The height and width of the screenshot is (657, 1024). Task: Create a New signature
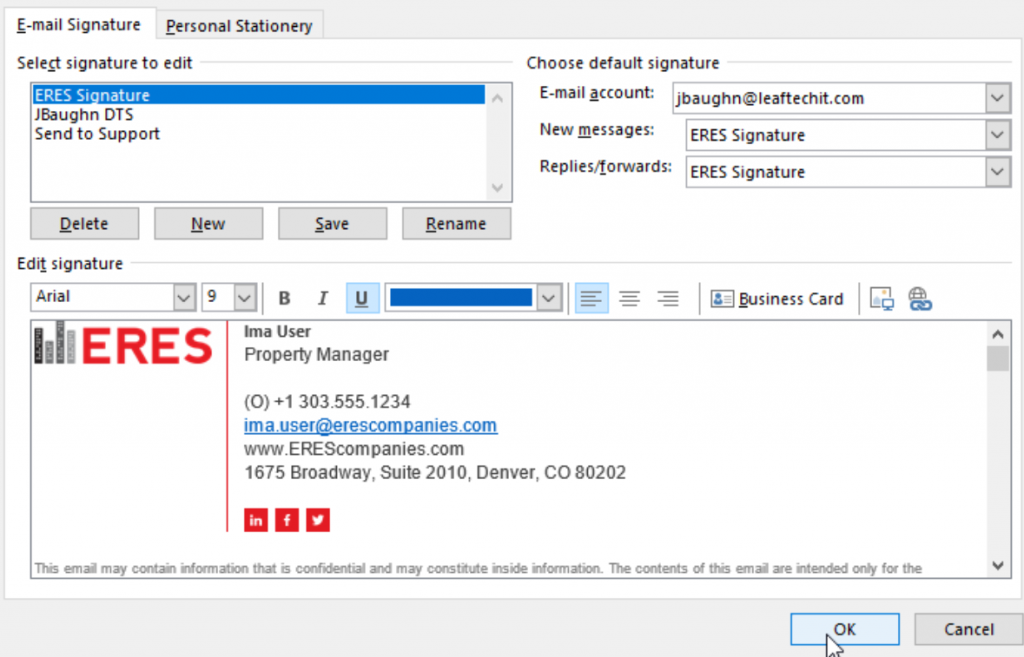[208, 223]
